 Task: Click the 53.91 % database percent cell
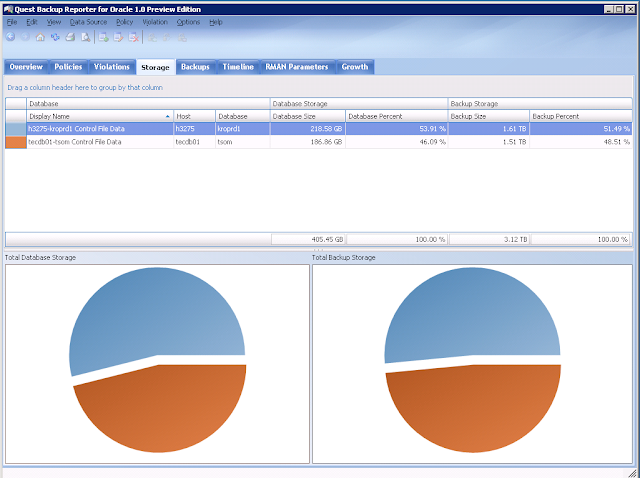click(x=396, y=129)
